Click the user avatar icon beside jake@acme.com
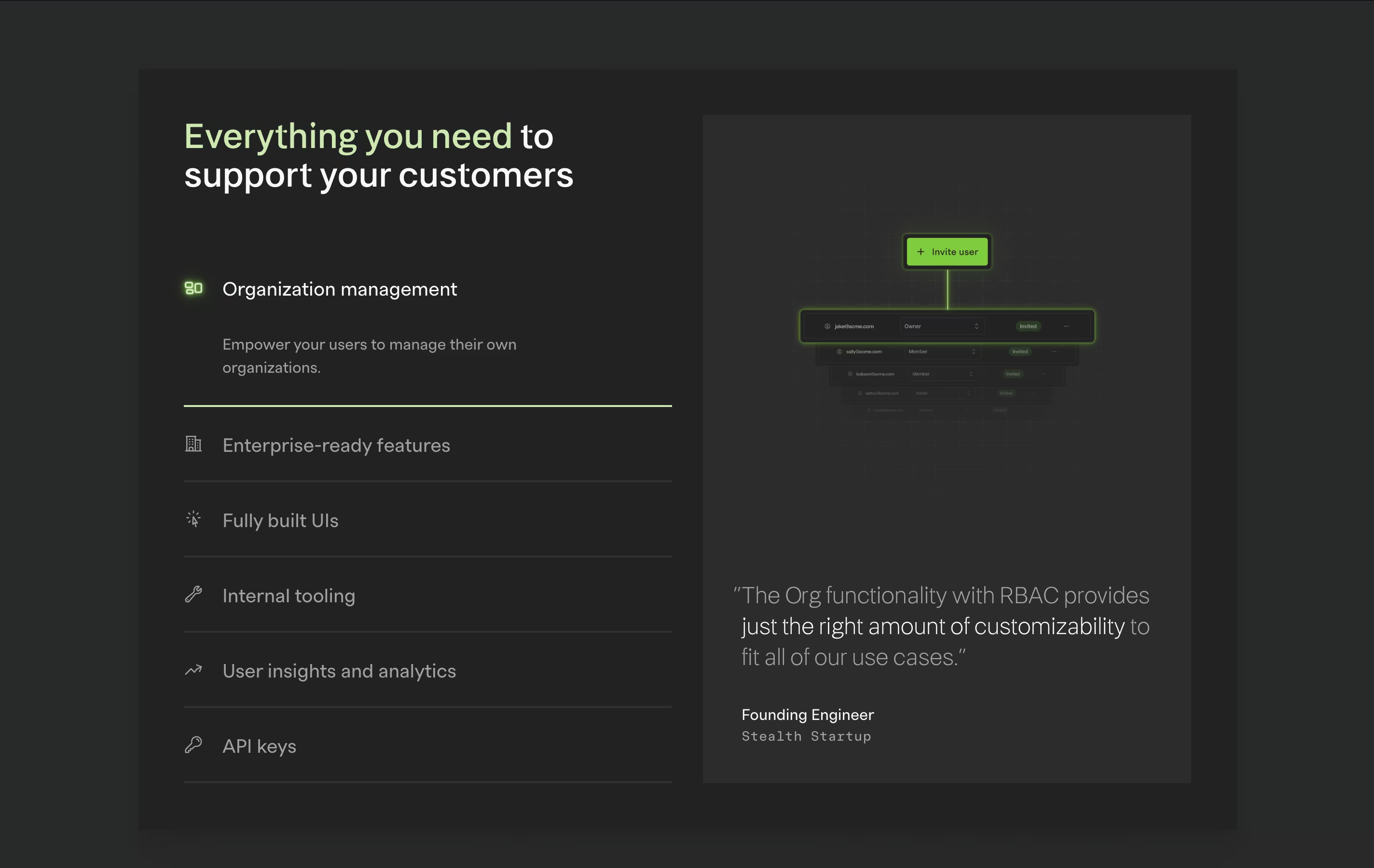 point(827,326)
